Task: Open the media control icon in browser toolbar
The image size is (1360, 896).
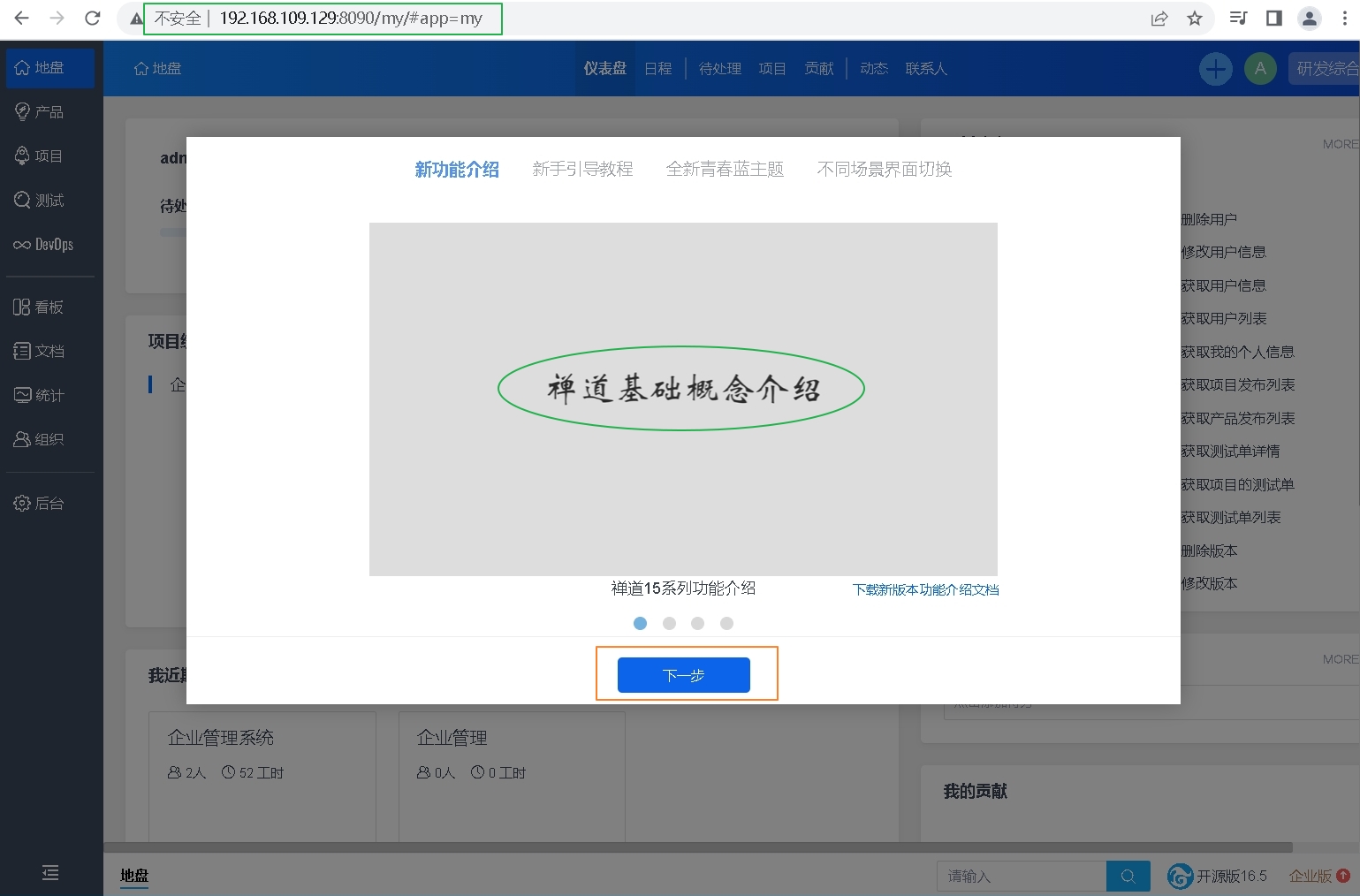Action: [x=1239, y=19]
